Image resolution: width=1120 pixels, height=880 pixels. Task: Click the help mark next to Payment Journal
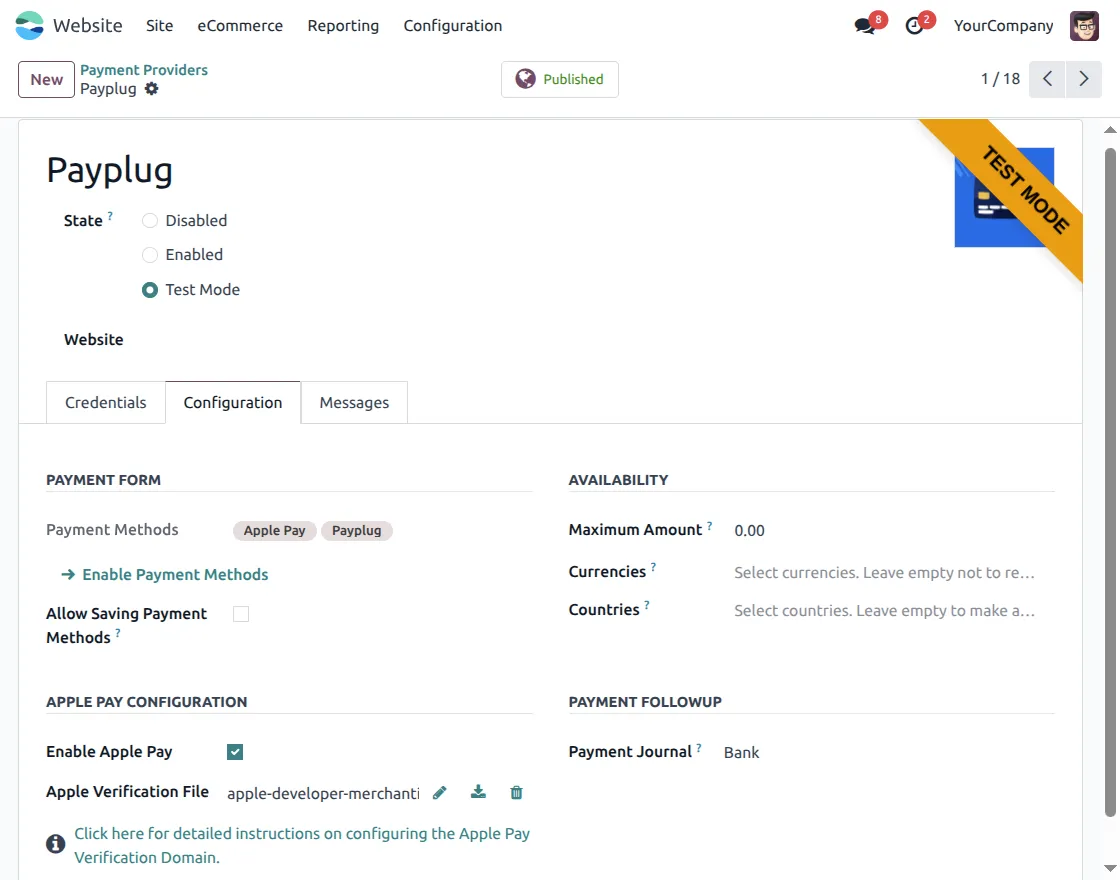click(699, 747)
